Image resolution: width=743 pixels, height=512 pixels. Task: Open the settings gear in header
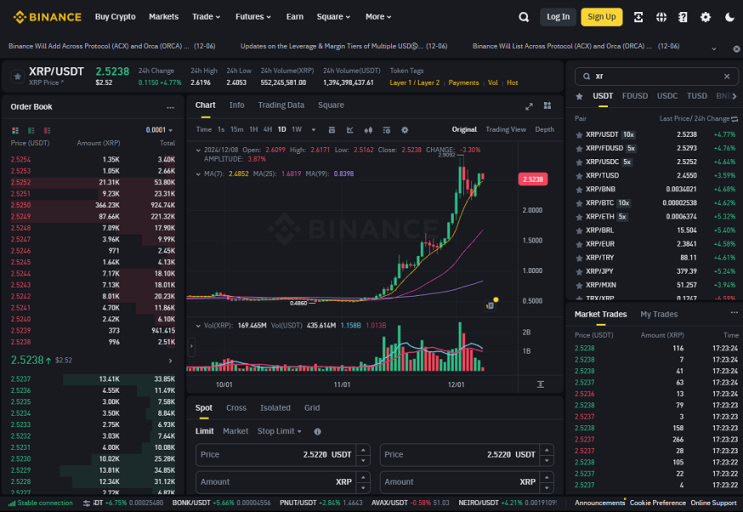click(706, 17)
